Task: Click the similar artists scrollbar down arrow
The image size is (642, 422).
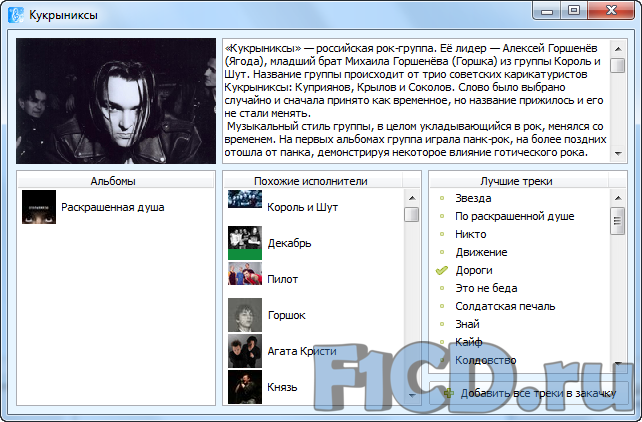Action: 412,395
